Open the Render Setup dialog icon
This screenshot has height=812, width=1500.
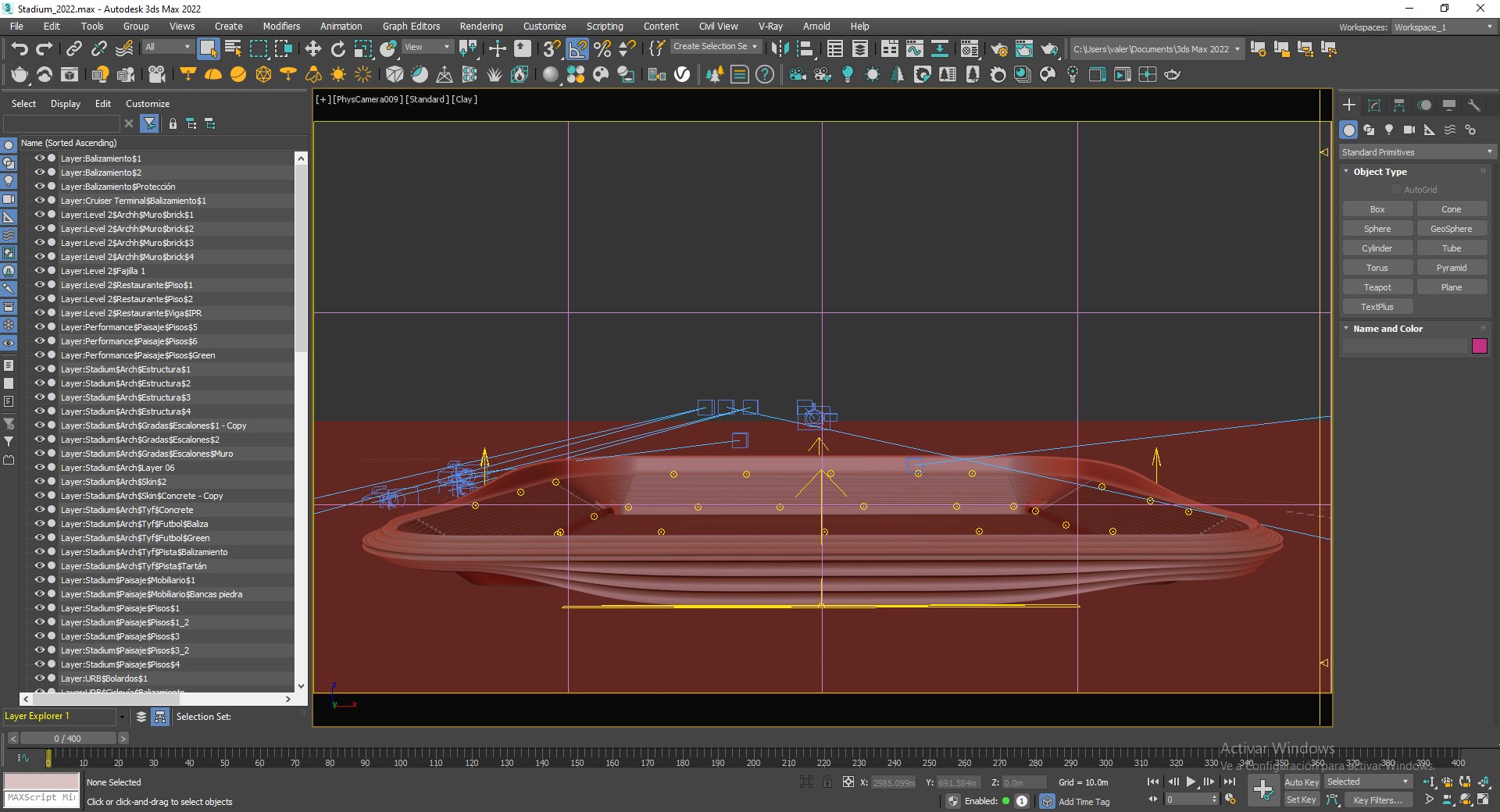pyautogui.click(x=999, y=49)
